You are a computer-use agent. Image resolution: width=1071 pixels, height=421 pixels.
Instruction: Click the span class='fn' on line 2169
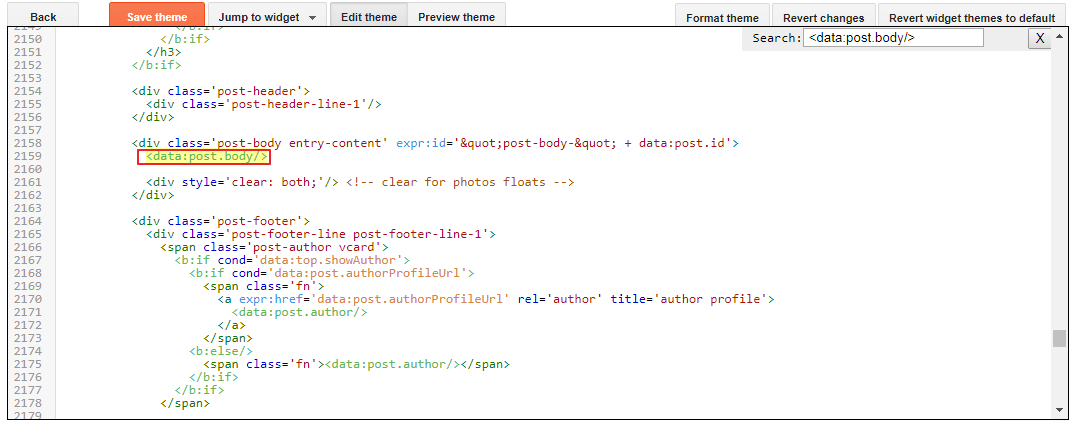(x=263, y=286)
